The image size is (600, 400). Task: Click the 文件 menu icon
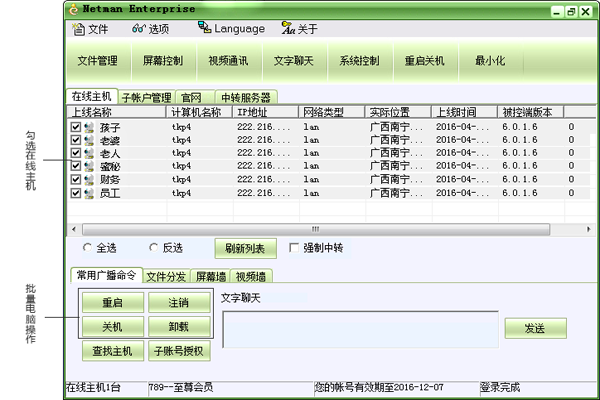tap(80, 29)
